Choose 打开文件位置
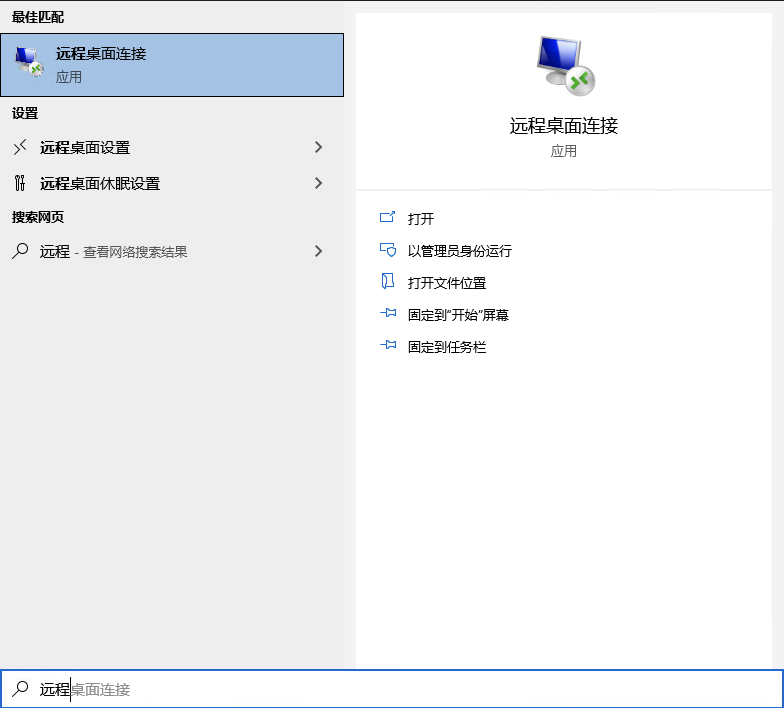This screenshot has height=708, width=784. (446, 282)
